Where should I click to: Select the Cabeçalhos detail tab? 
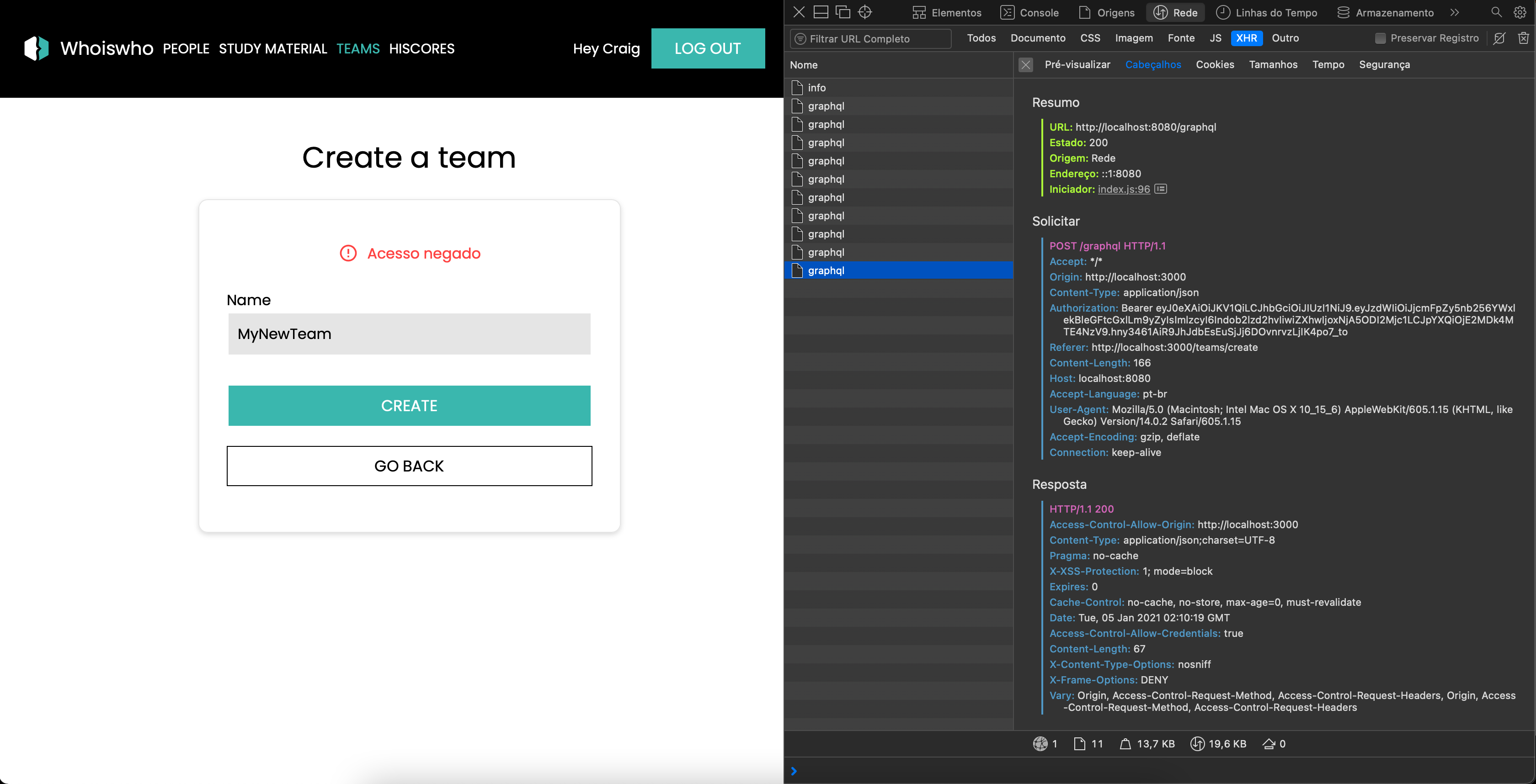(x=1152, y=64)
